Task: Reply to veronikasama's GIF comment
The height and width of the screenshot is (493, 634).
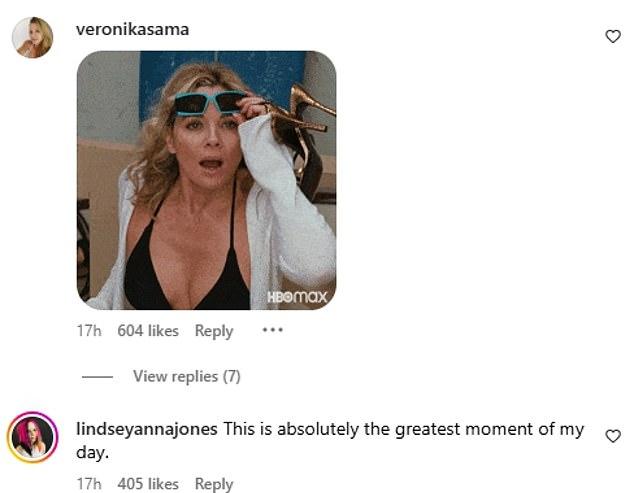Action: (x=214, y=331)
